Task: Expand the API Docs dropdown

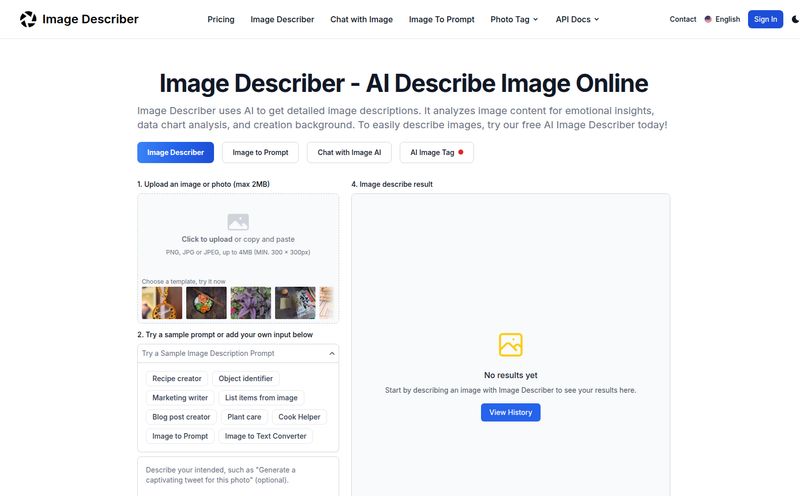Action: point(577,19)
